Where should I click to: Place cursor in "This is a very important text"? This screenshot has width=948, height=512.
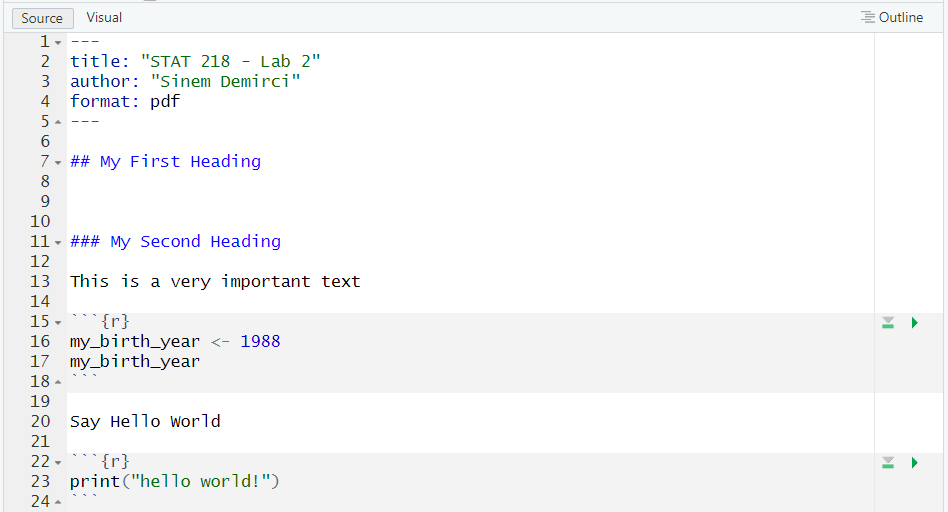tap(215, 281)
